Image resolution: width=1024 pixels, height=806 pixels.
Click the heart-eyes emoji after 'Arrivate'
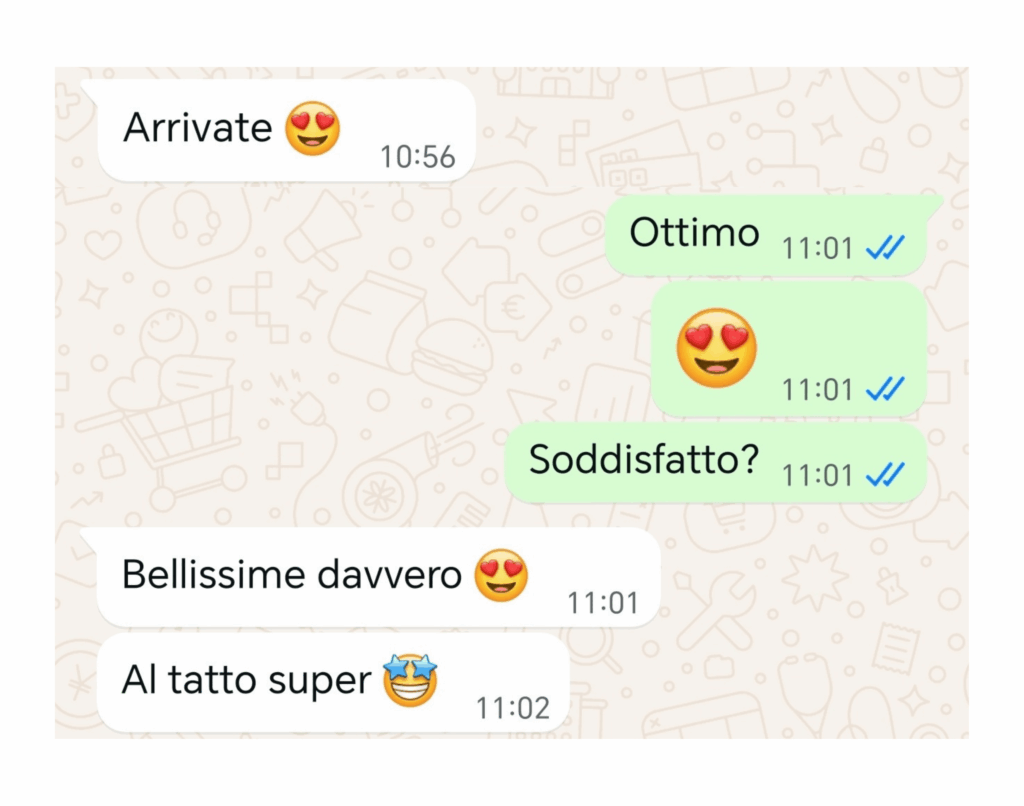tap(313, 128)
